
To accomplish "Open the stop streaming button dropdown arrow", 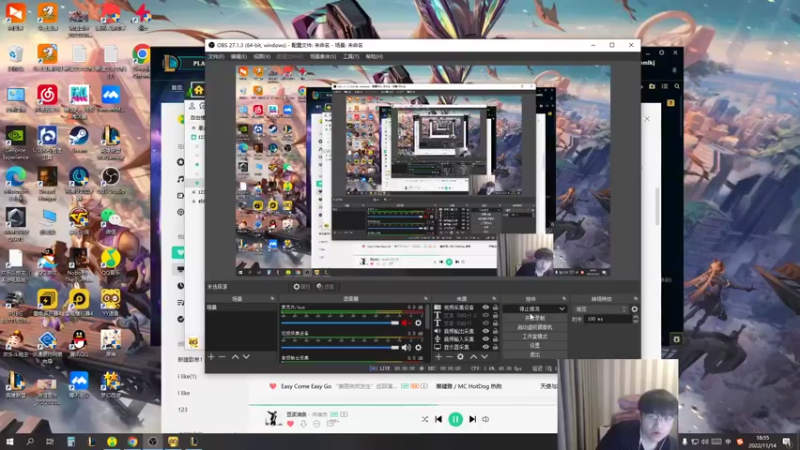I will pyautogui.click(x=562, y=309).
